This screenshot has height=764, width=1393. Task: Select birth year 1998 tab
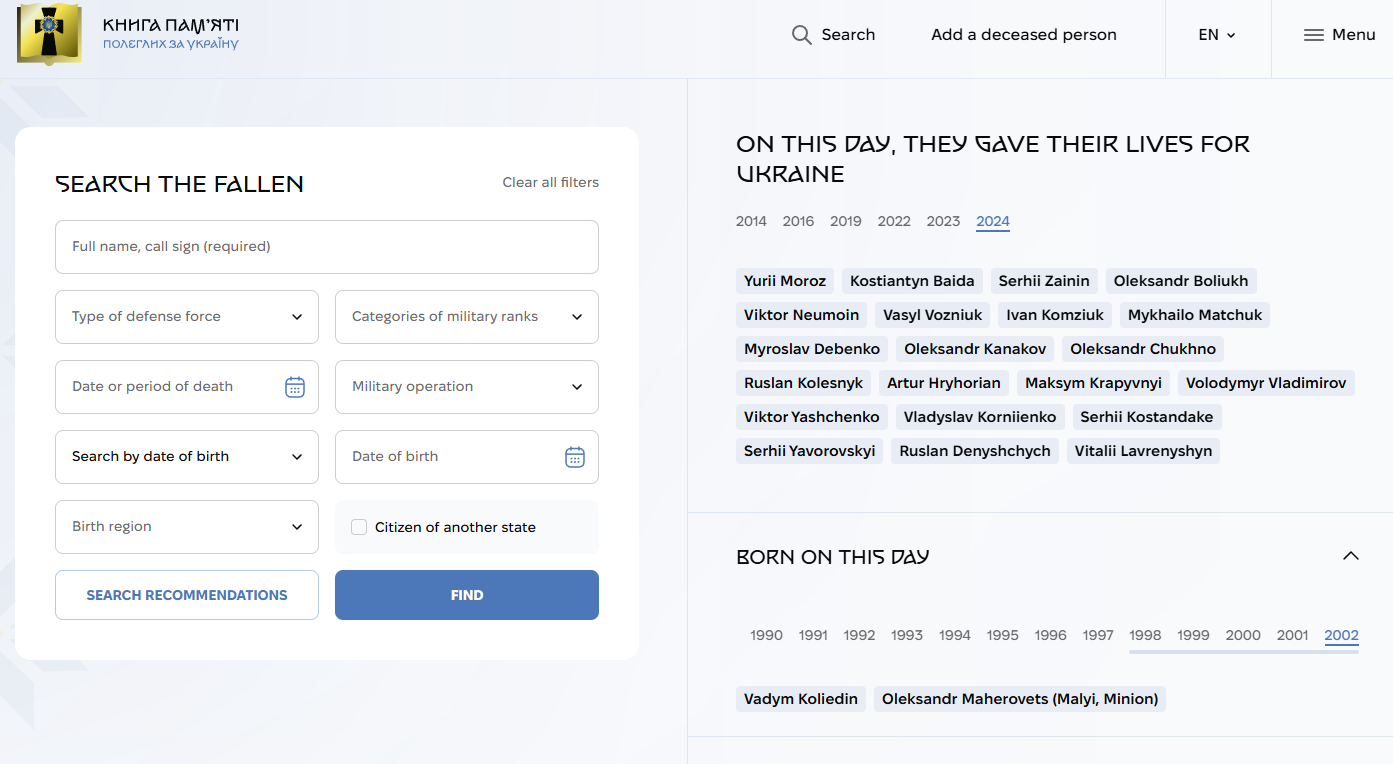[x=1145, y=635]
